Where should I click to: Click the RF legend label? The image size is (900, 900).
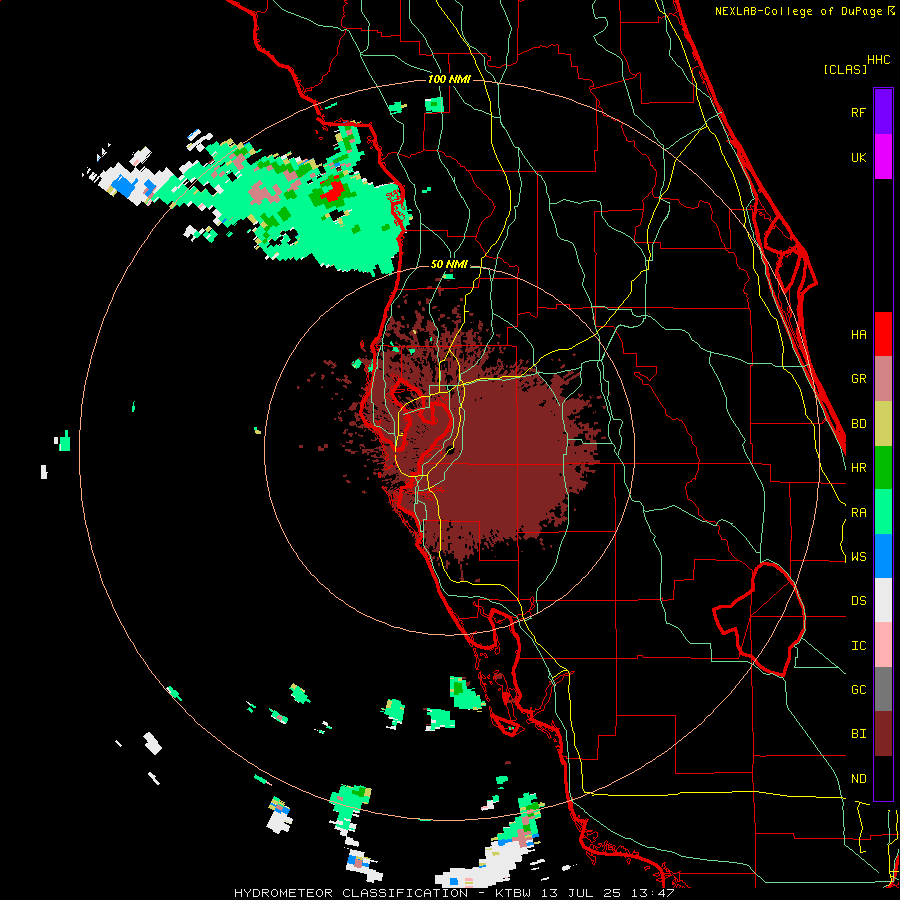[x=858, y=112]
